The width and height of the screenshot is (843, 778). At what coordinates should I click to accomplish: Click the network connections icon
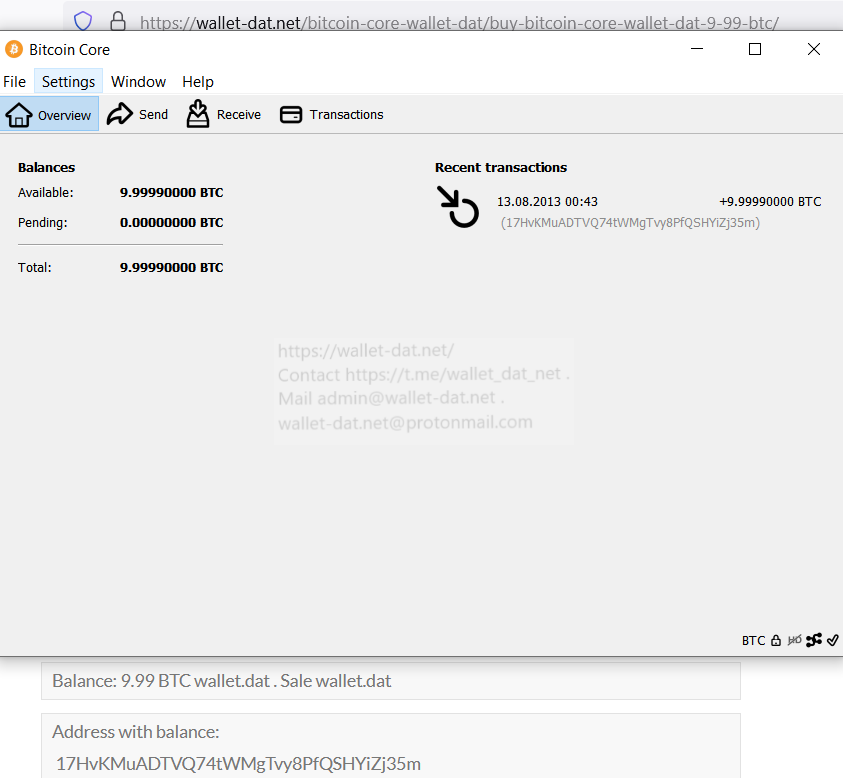pyautogui.click(x=814, y=640)
